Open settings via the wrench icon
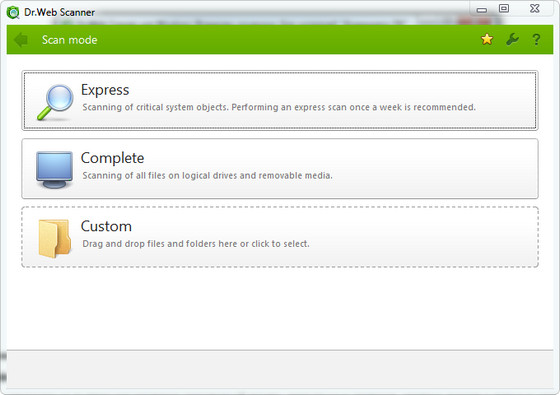 (512, 39)
